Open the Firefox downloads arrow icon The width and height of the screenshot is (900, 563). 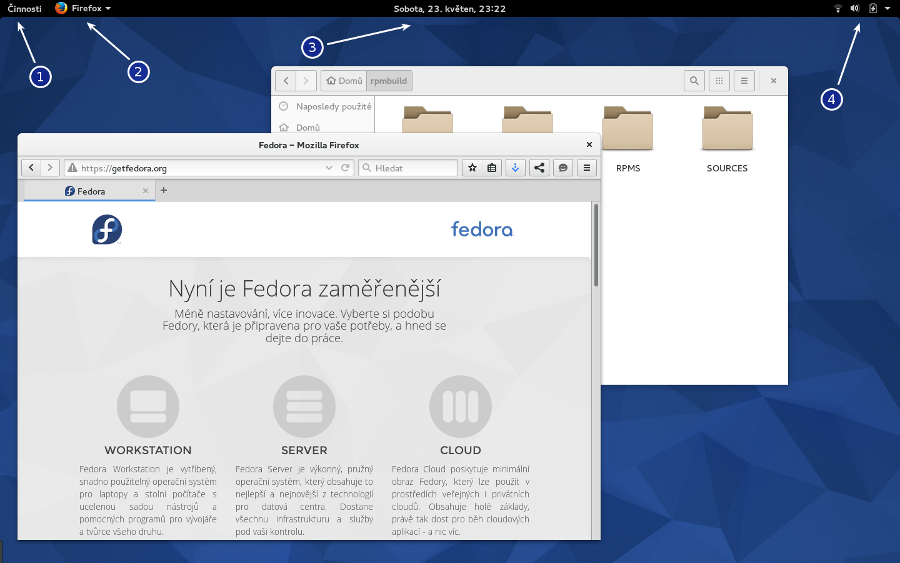coord(515,168)
